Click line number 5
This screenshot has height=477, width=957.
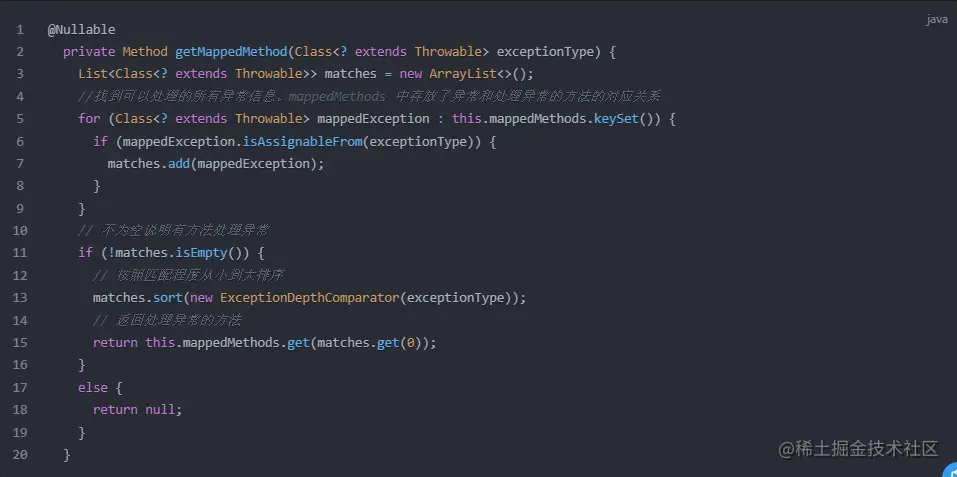pyautogui.click(x=20, y=118)
